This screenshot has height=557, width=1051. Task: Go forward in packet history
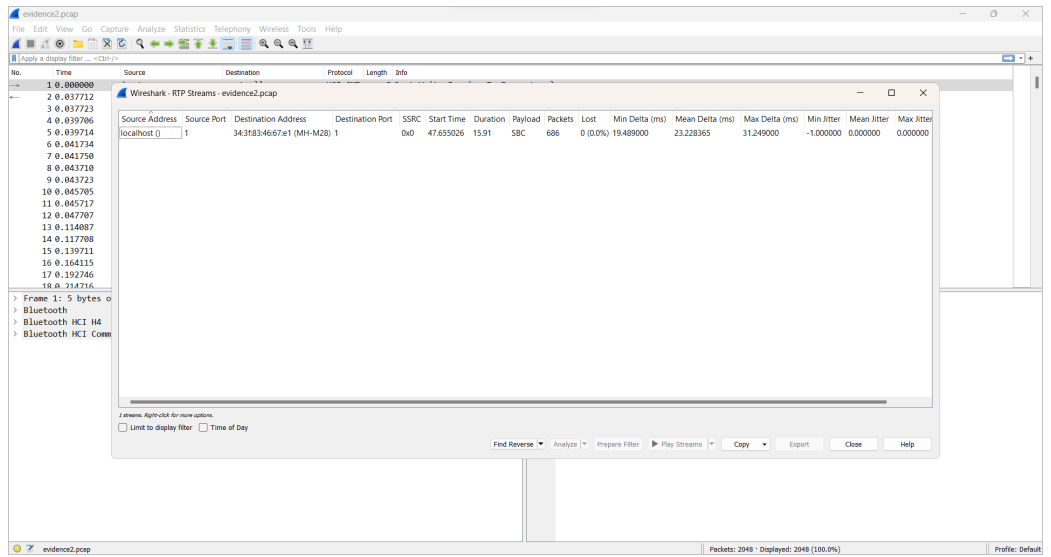pos(169,44)
